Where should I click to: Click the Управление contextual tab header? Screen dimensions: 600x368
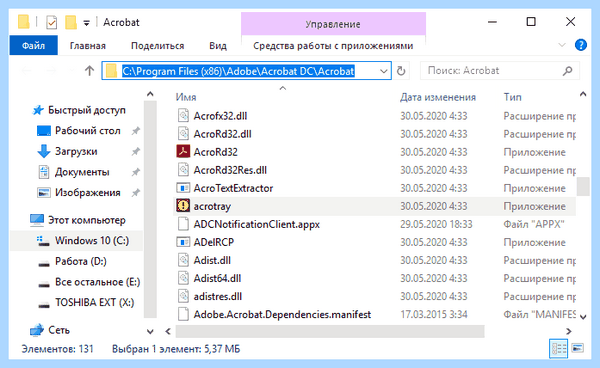tap(333, 24)
